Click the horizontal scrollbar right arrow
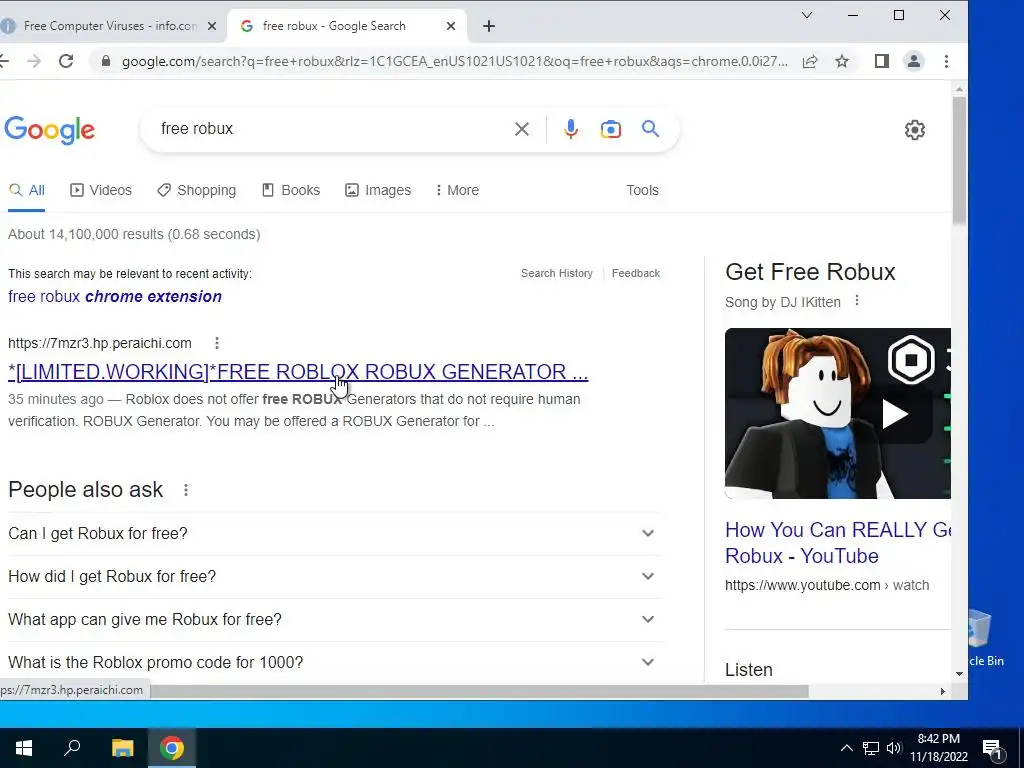The image size is (1024, 768). [x=942, y=691]
